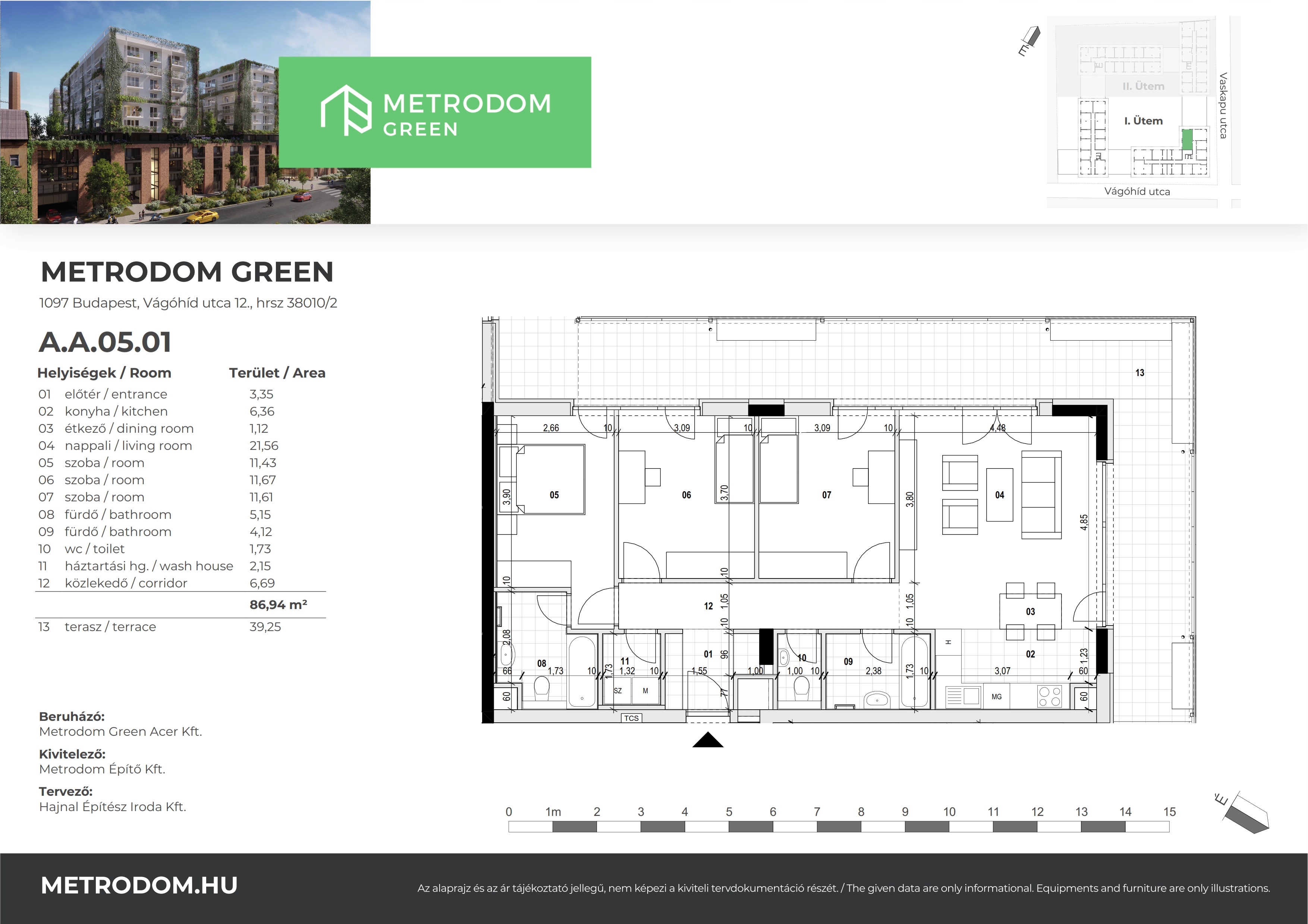Click the 86,94 m² total area value

click(x=278, y=605)
